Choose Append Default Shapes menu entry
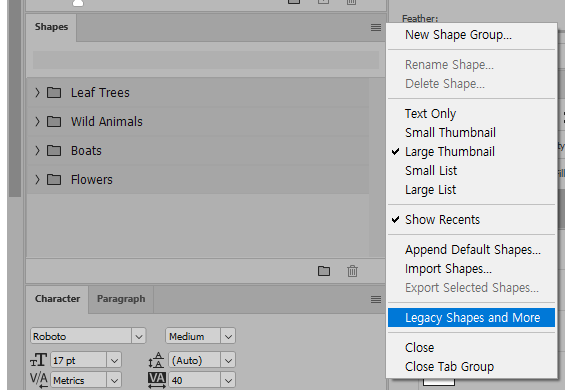565x390 pixels. pyautogui.click(x=471, y=249)
